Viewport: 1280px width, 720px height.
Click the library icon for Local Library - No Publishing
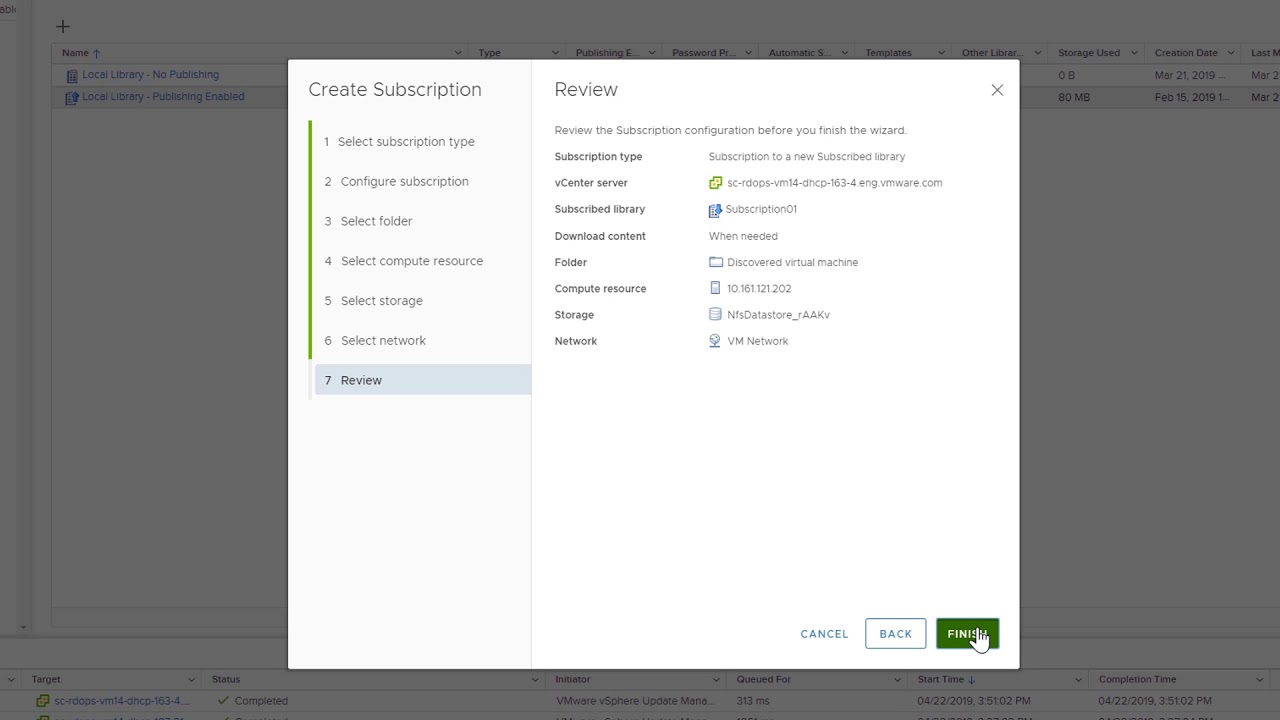click(71, 74)
